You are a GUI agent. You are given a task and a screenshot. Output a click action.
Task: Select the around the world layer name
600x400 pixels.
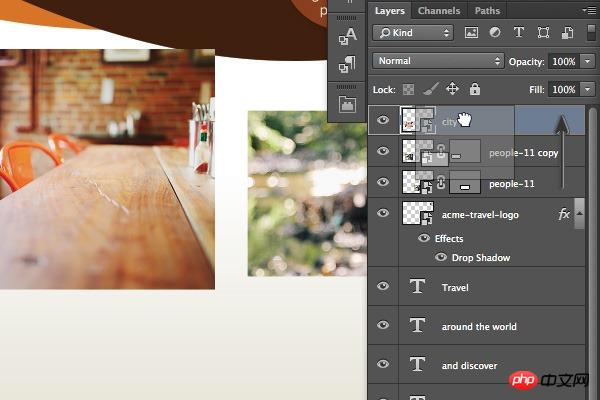pos(479,327)
